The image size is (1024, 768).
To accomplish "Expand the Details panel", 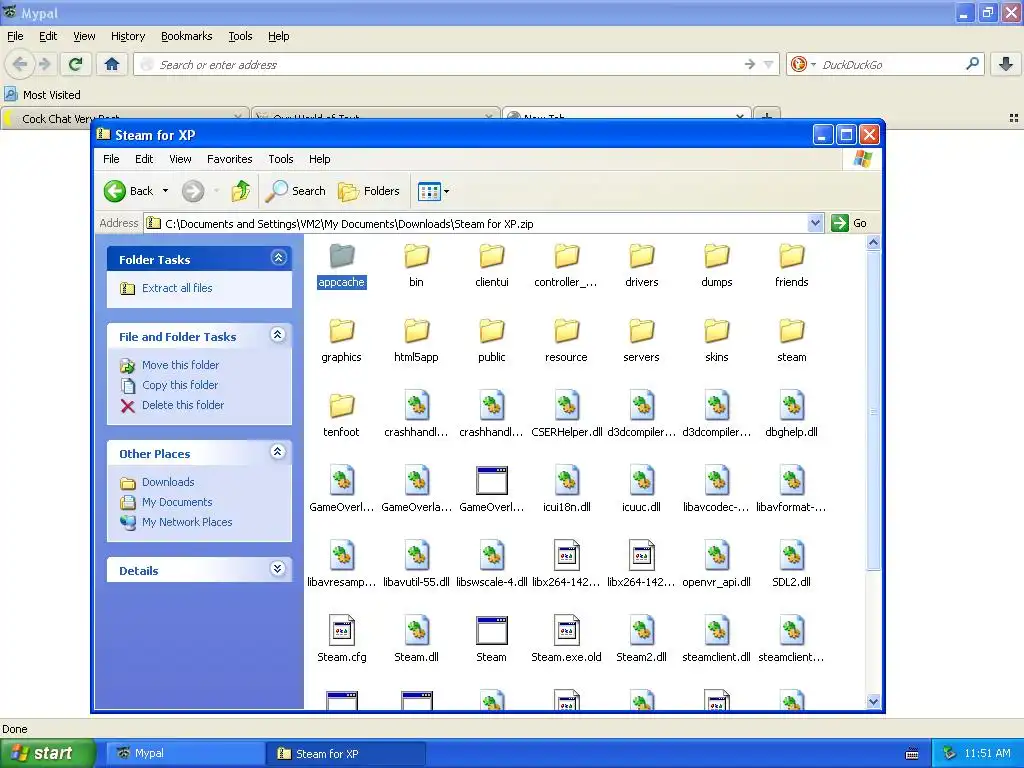I will point(278,569).
